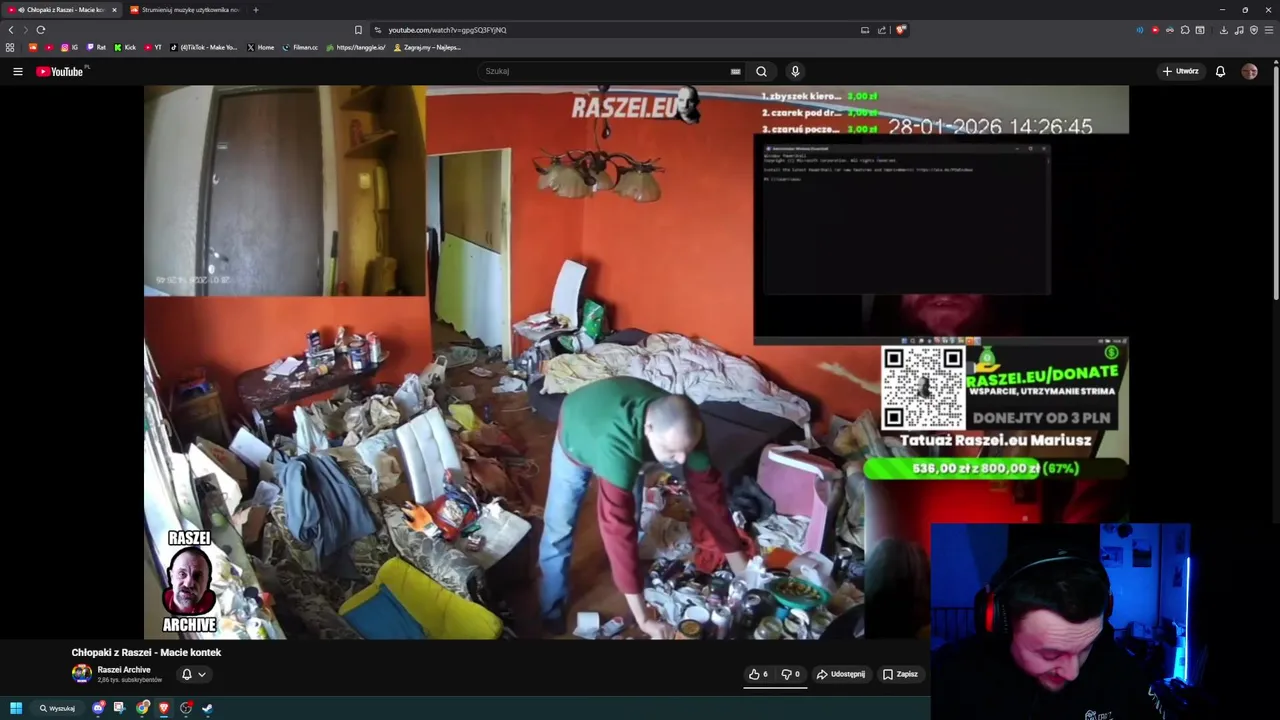This screenshot has height=720, width=1280.
Task: Open Brave VPN shield icon
Action: pyautogui.click(x=1254, y=30)
